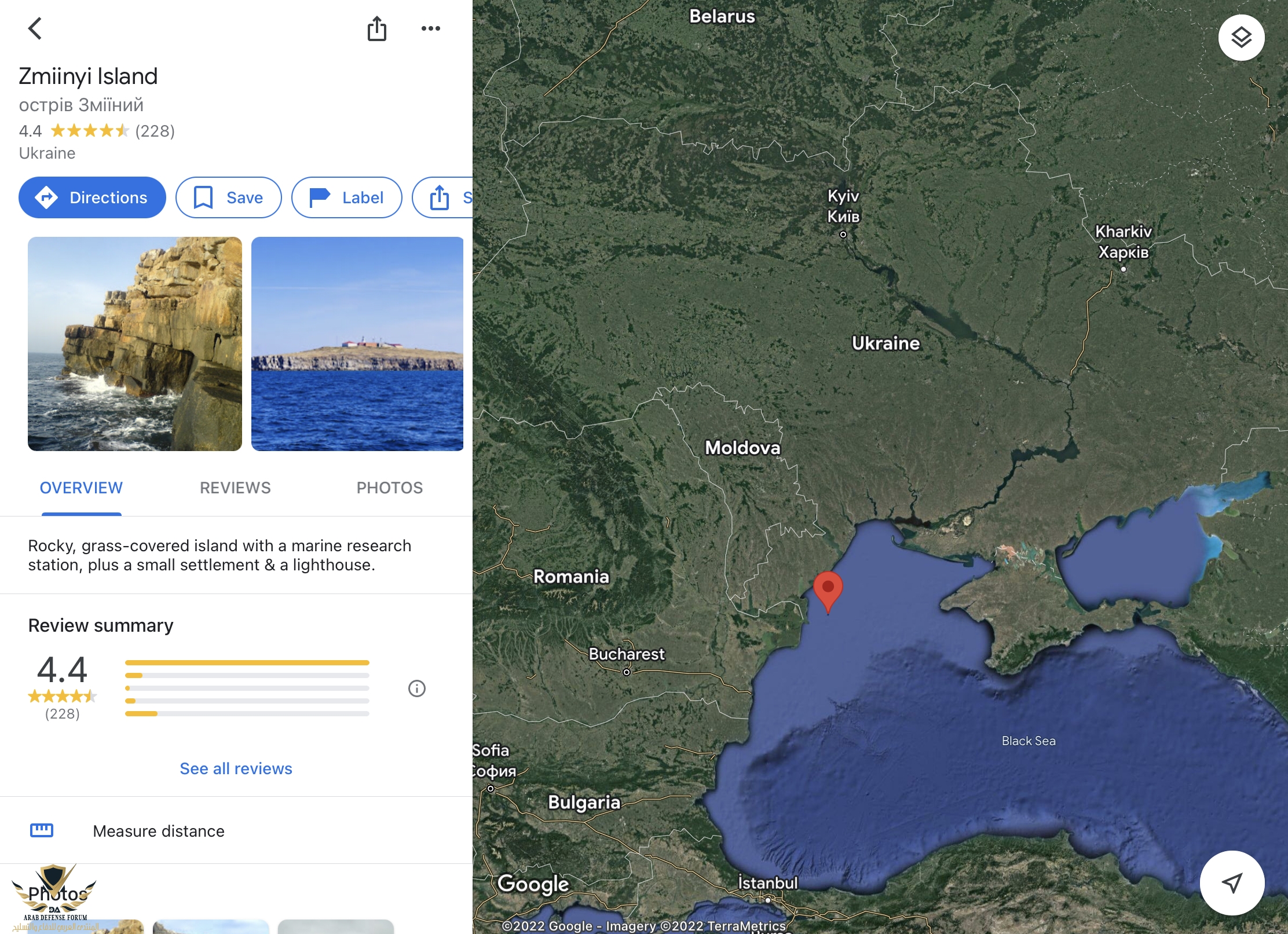Viewport: 1288px width, 934px height.
Task: Click the Ukrainian name острів Зміїний
Action: (x=81, y=105)
